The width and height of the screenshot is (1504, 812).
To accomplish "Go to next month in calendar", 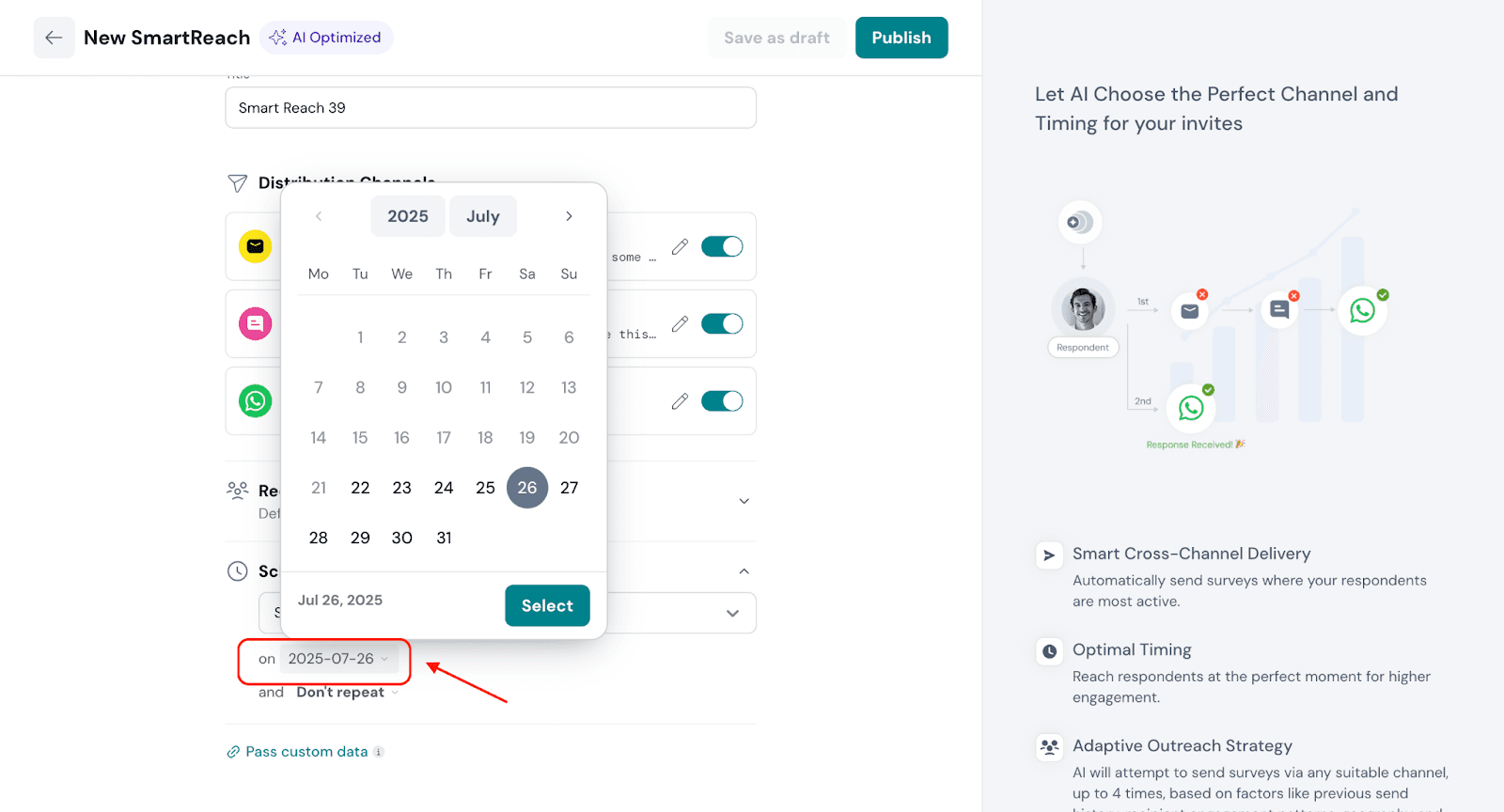I will (569, 216).
